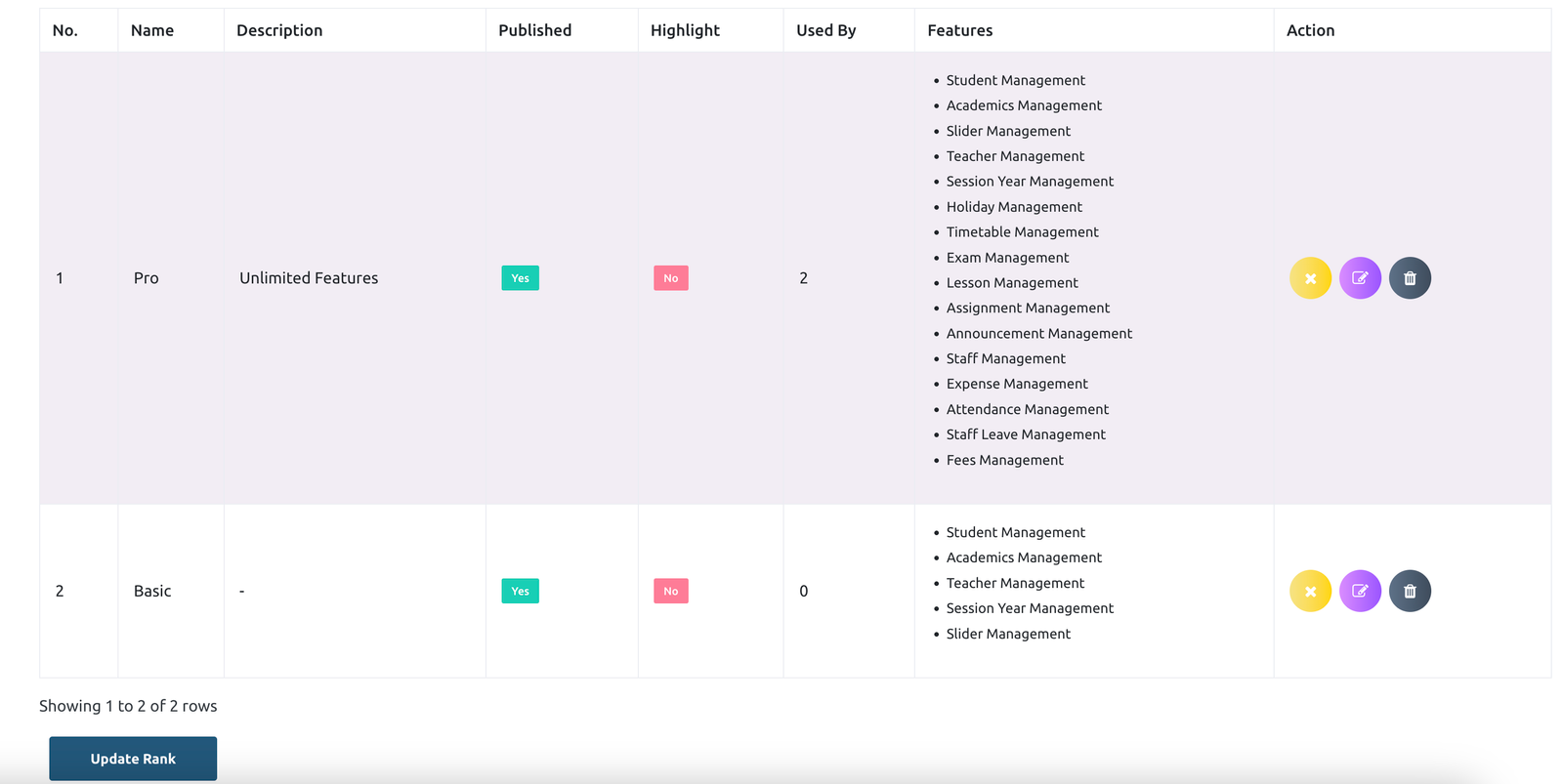The height and width of the screenshot is (784, 1563).
Task: Click the Update Rank button
Action: [133, 759]
